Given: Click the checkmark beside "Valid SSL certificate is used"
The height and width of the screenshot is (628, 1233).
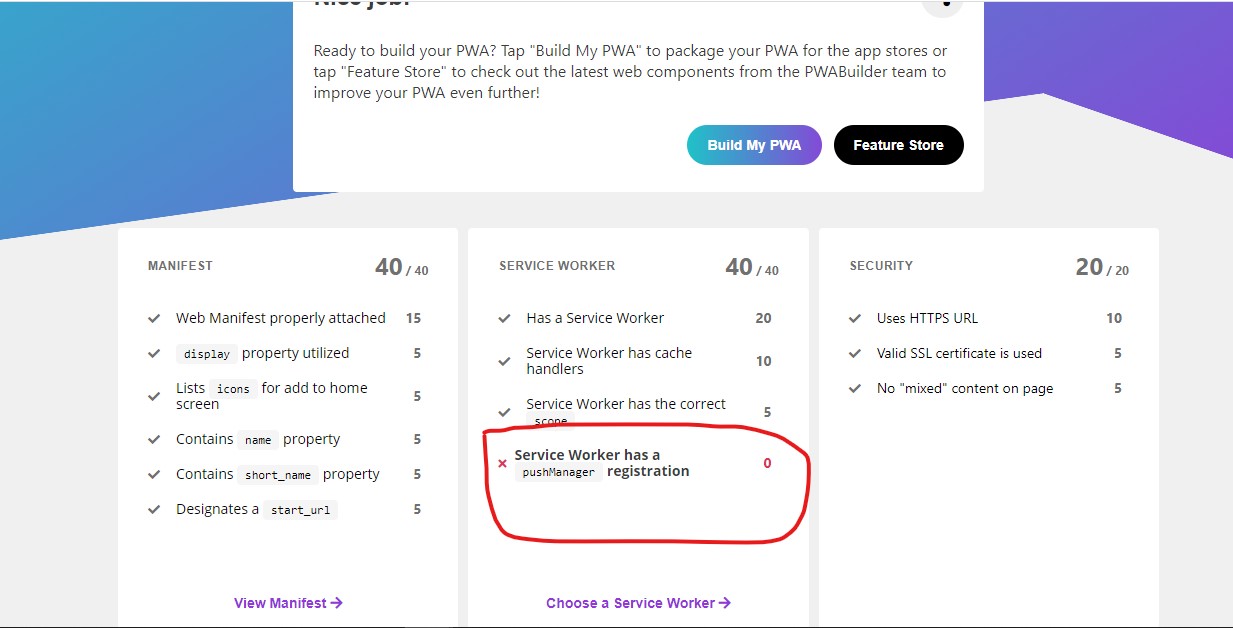Looking at the screenshot, I should pyautogui.click(x=855, y=353).
